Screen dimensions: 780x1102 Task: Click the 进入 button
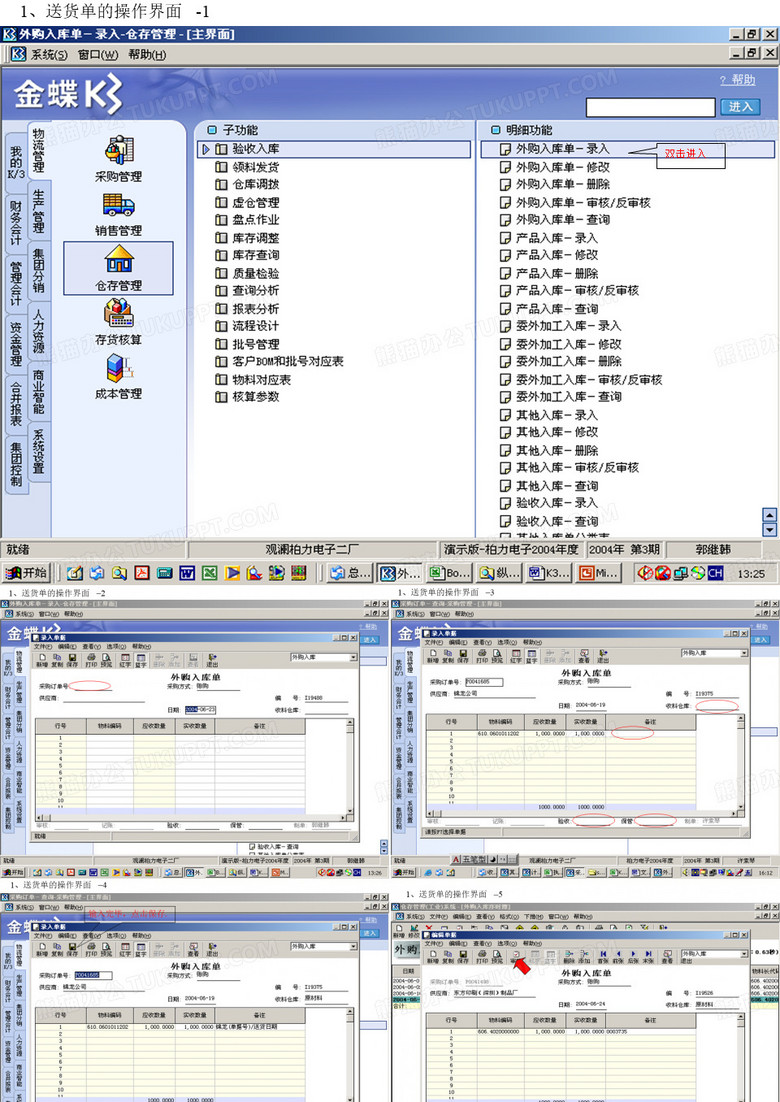(x=741, y=107)
